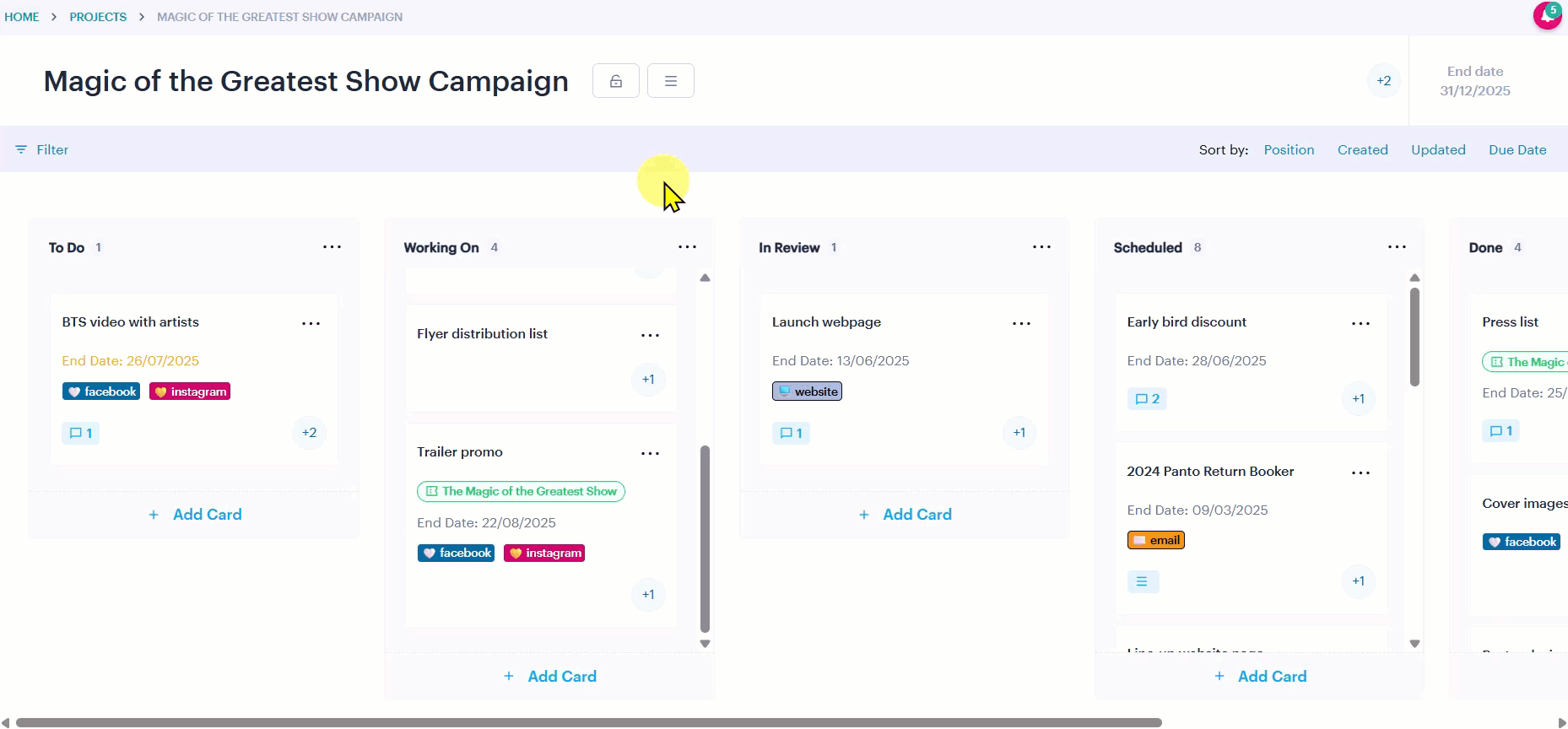Screen dimensions: 1568x729
Task: Open options for BTS video with artists card
Action: (x=311, y=323)
